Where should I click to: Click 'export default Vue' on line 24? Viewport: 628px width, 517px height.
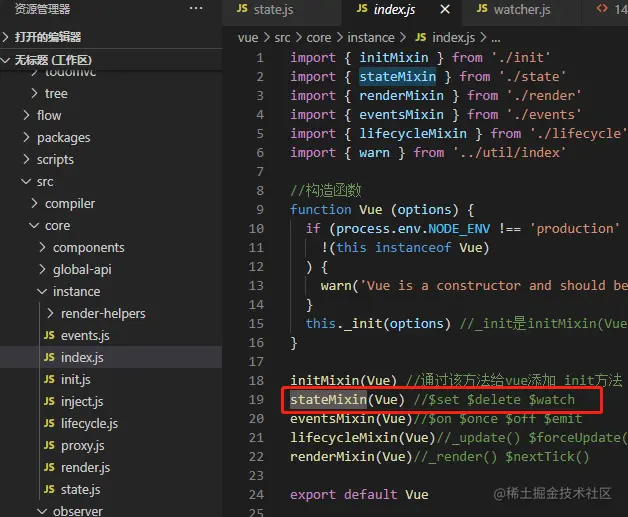point(359,495)
